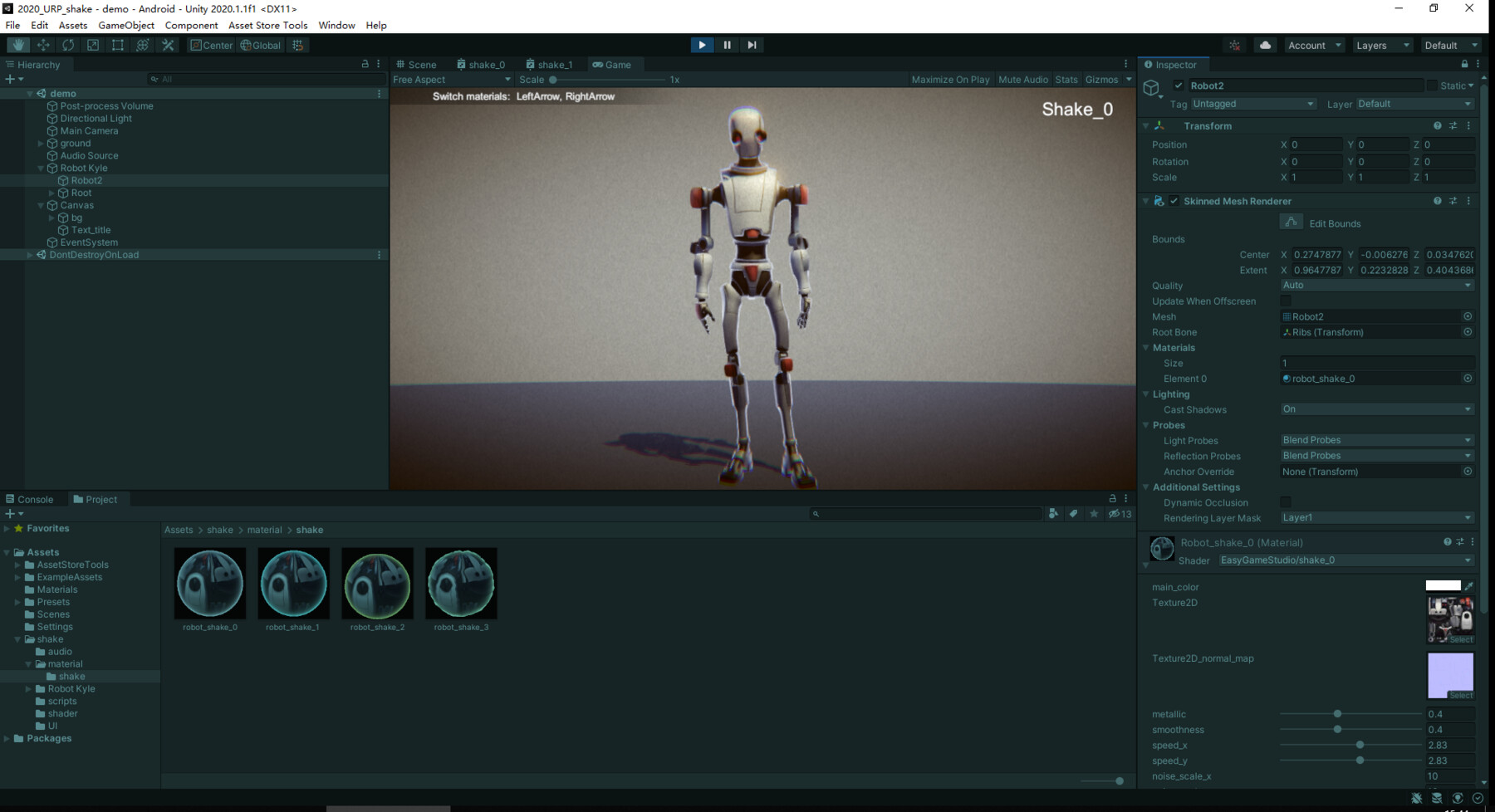Toggle the Robot2 active checkbox in Inspector
Screen dimensions: 1495x812
click(x=1179, y=85)
